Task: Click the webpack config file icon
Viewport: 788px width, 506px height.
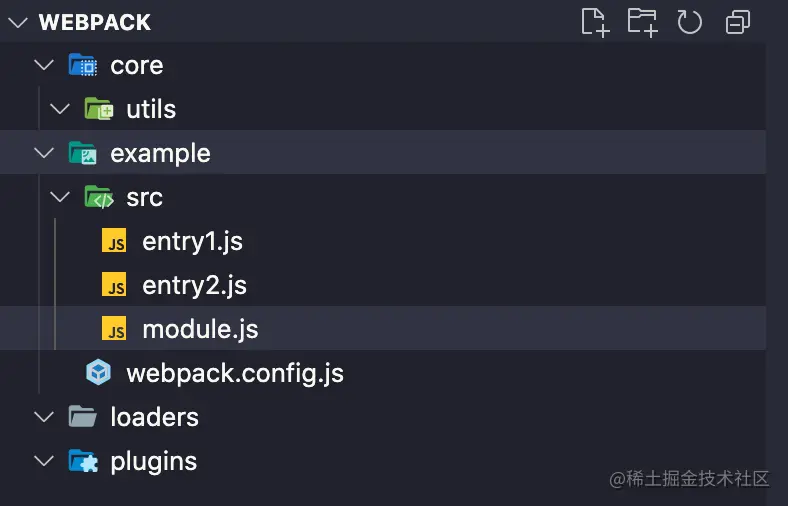Action: (98, 373)
